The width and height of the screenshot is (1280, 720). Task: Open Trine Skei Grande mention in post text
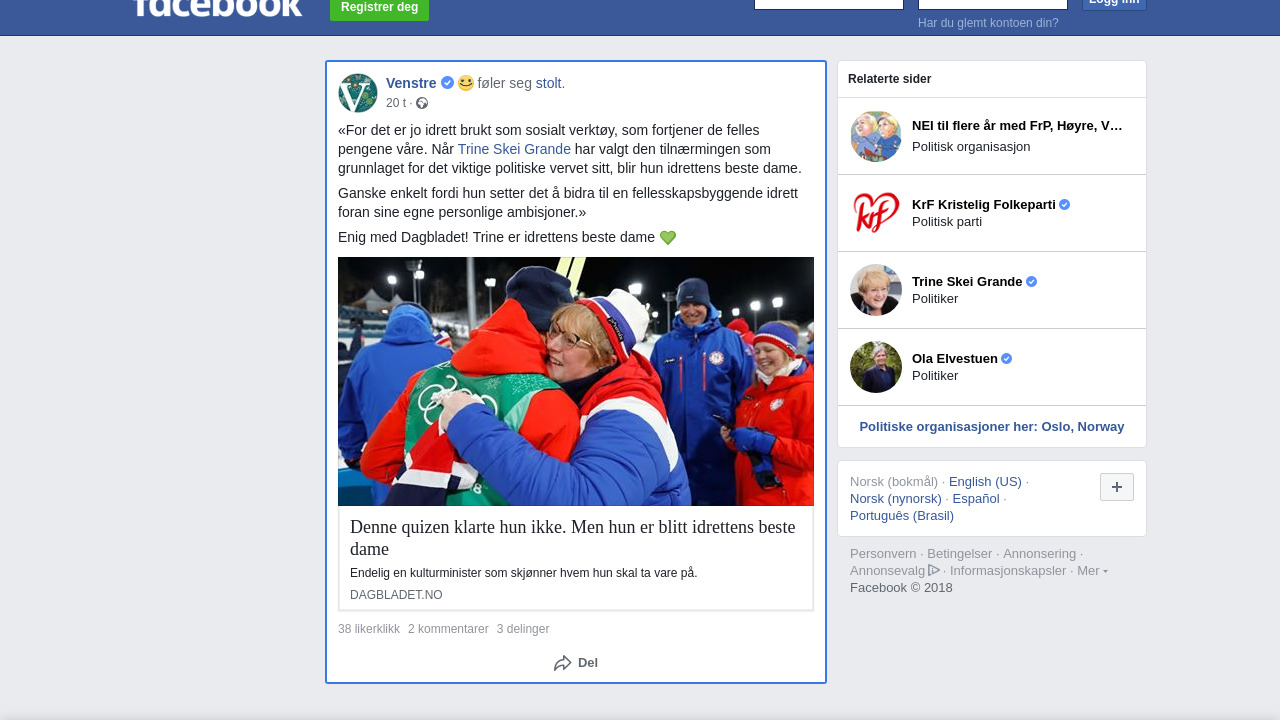(x=514, y=149)
